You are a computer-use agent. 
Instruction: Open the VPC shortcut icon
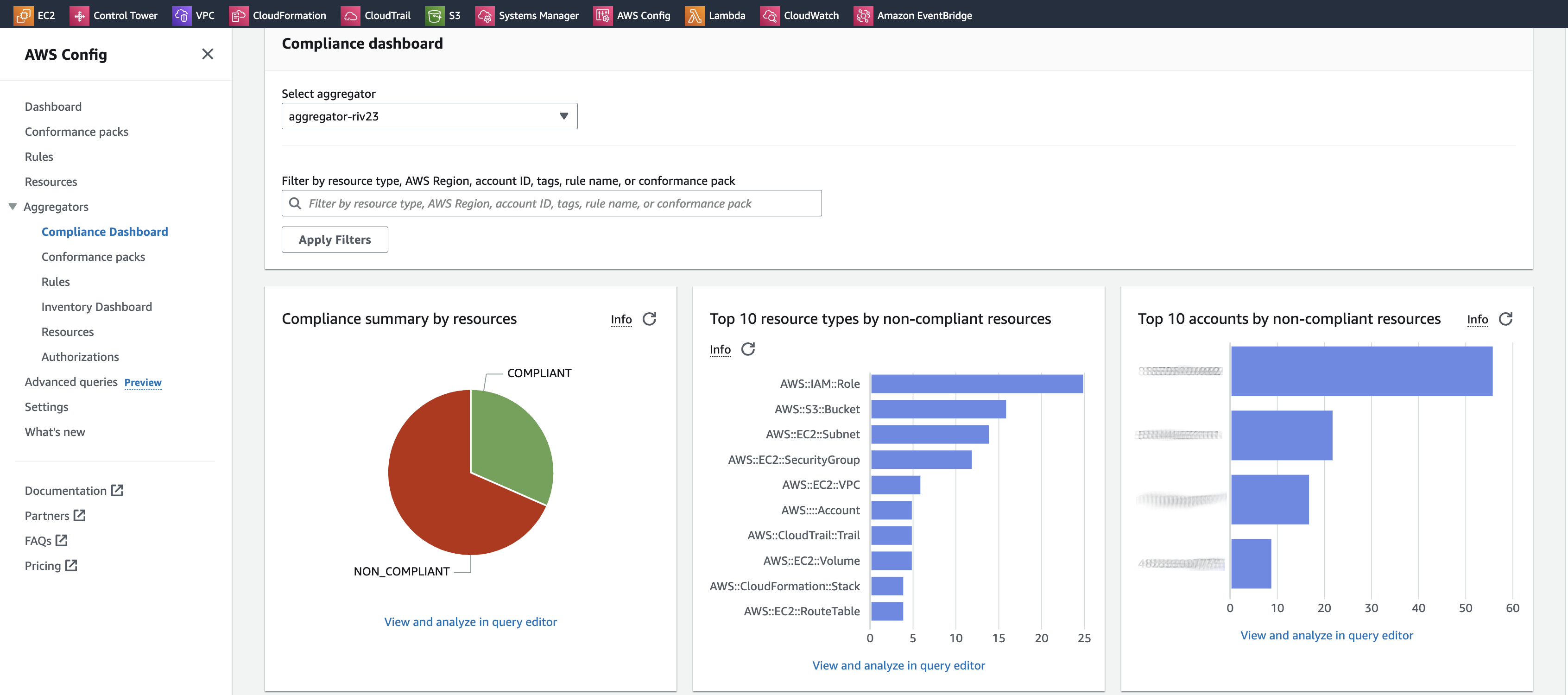[181, 15]
